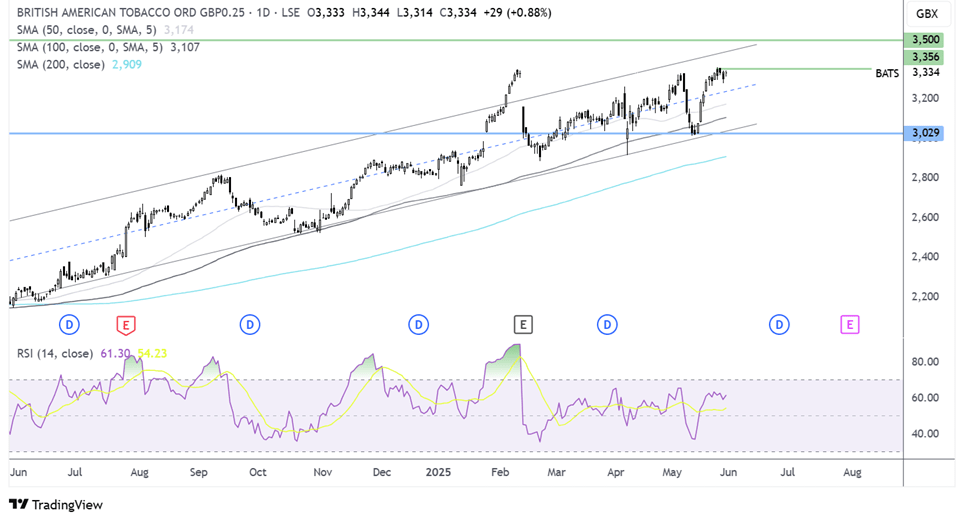Click the May label on time axis
This screenshot has height=522, width=980.
point(672,473)
